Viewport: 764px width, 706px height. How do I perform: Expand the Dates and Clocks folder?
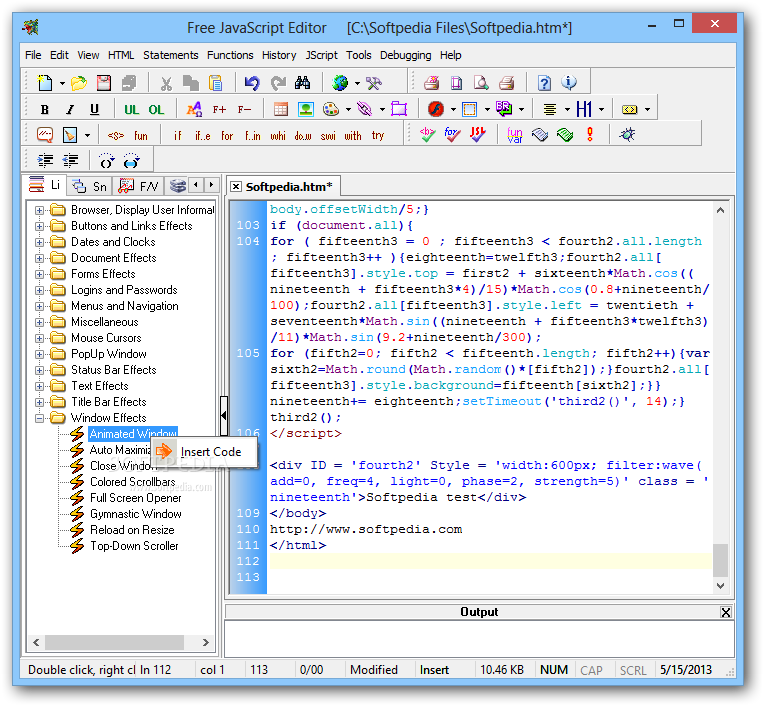click(39, 242)
